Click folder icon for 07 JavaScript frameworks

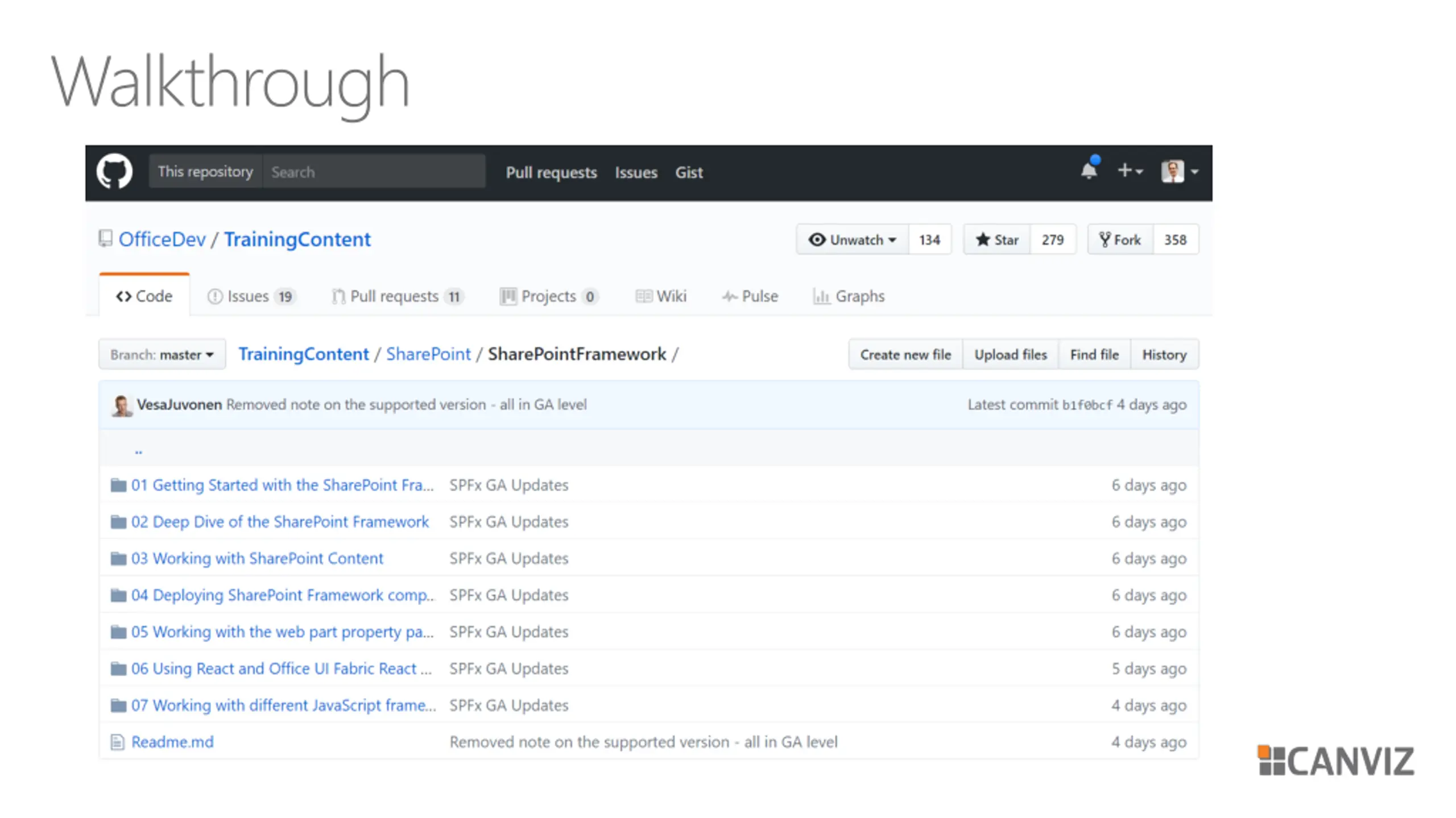pos(118,705)
